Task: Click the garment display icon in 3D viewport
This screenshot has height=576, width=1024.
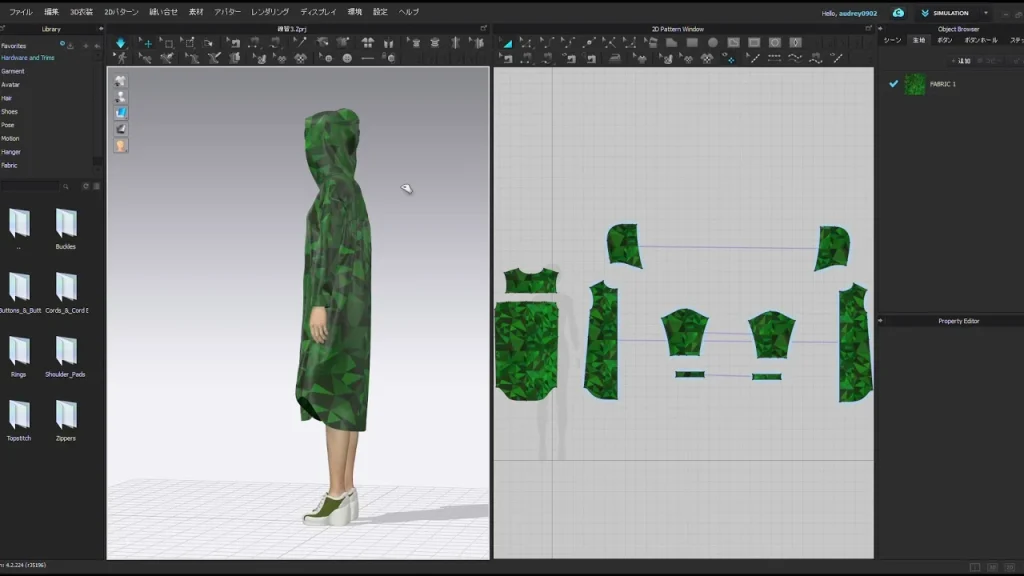Action: pyautogui.click(x=121, y=81)
